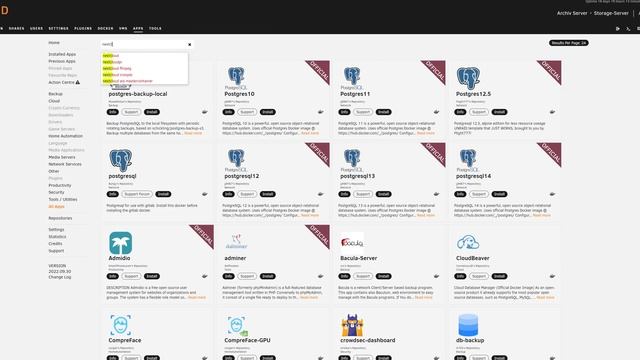Open the Results Per Page 24 selector
The height and width of the screenshot is (360, 640).
pyautogui.click(x=569, y=43)
